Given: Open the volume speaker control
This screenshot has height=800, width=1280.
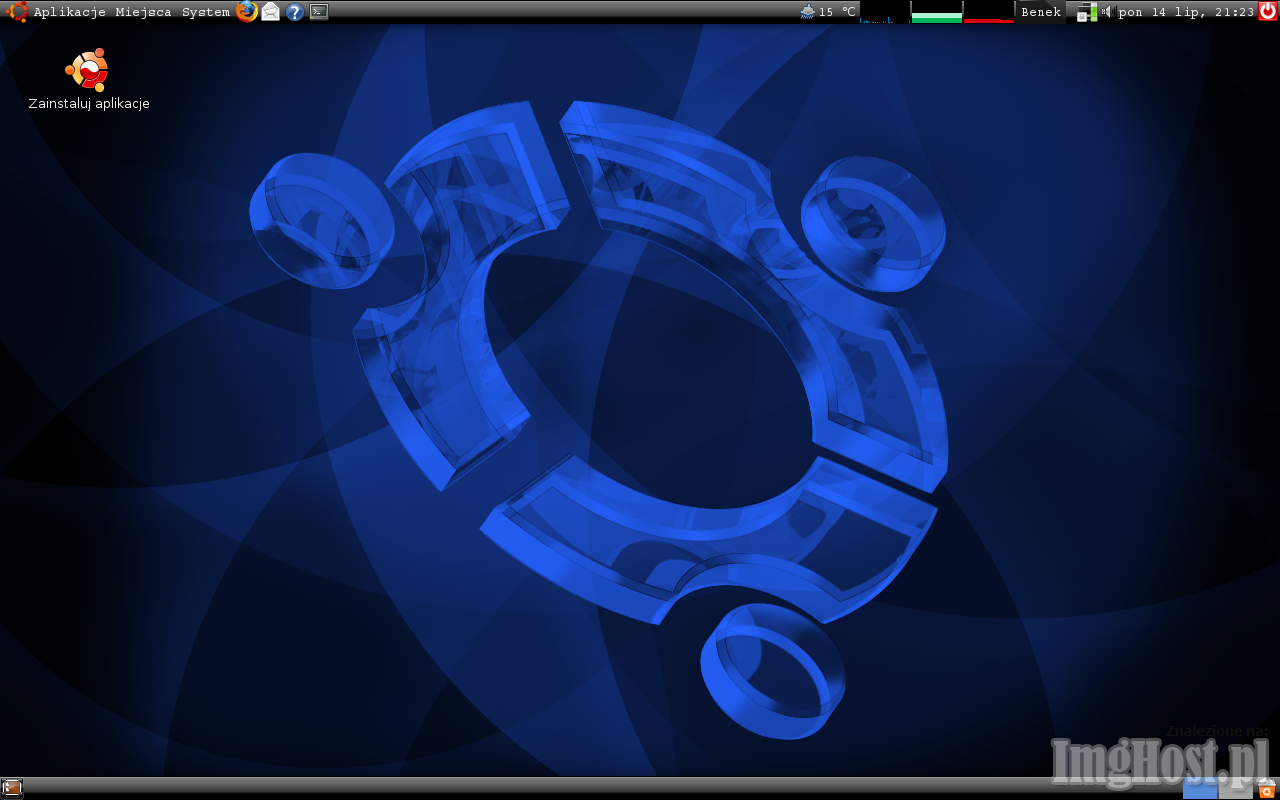Looking at the screenshot, I should (1107, 12).
